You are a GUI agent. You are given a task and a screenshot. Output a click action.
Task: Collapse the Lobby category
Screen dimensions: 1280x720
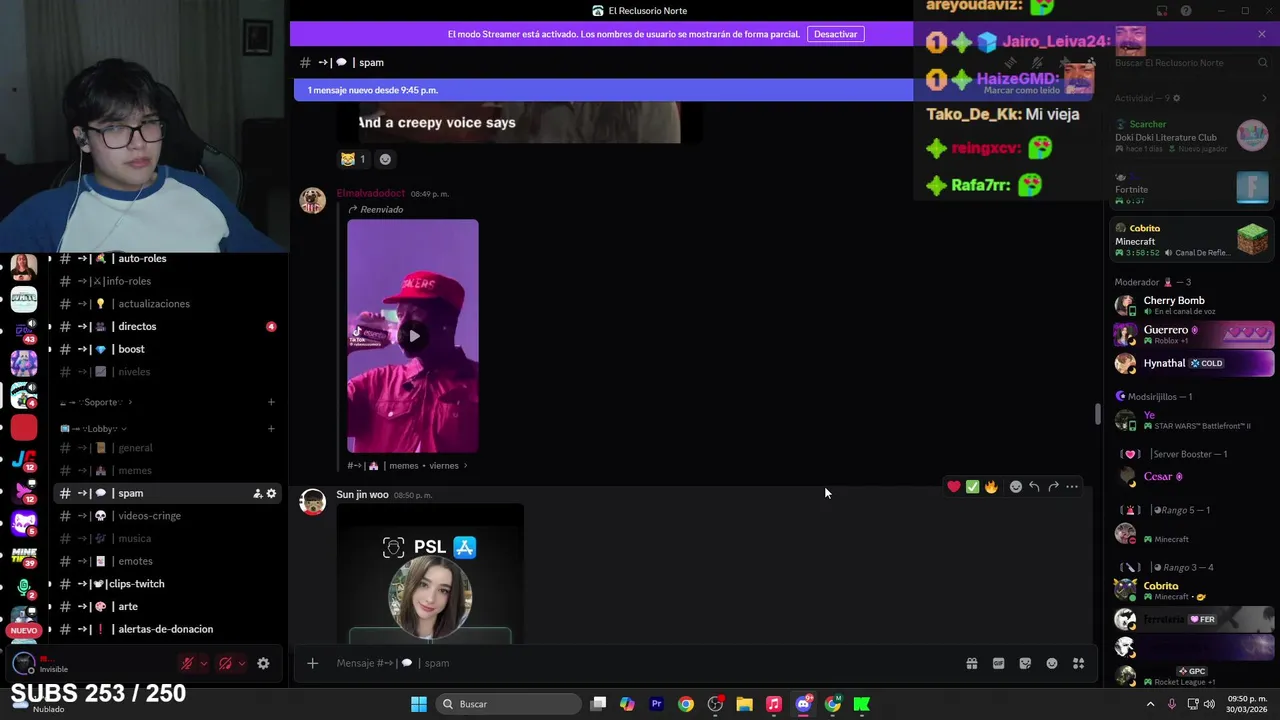(93, 429)
